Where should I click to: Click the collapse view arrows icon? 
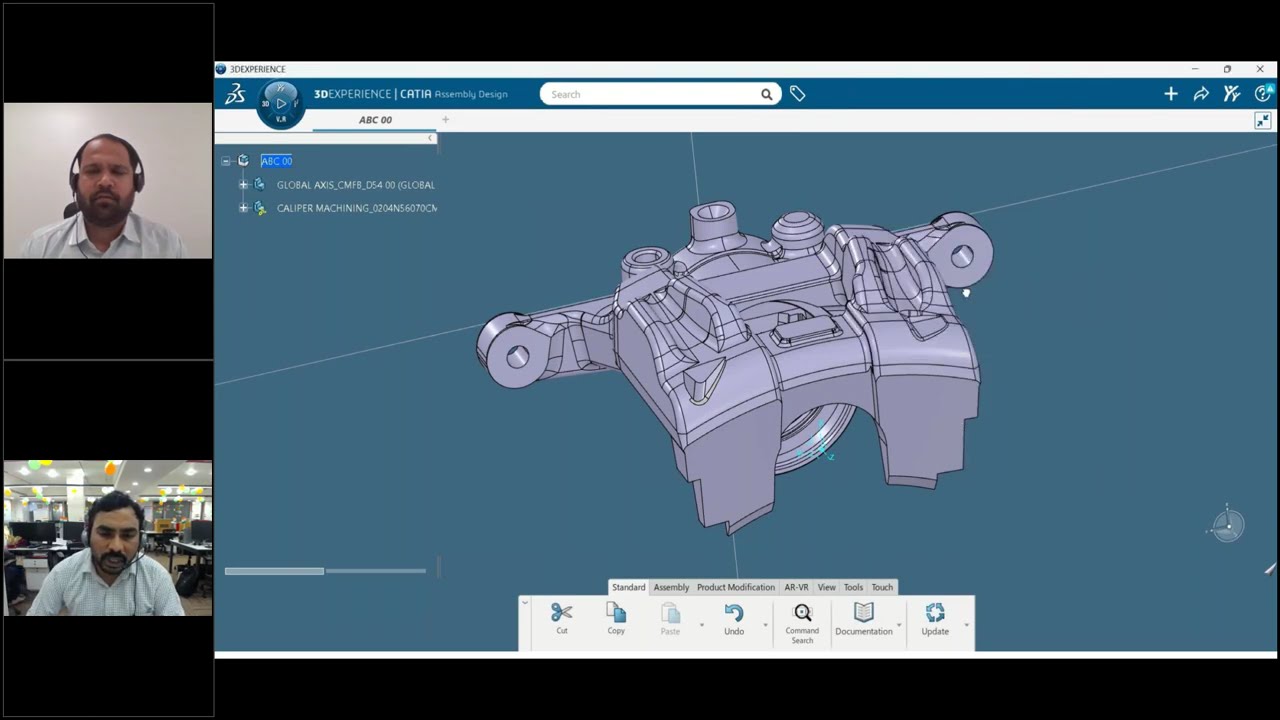pos(1263,121)
